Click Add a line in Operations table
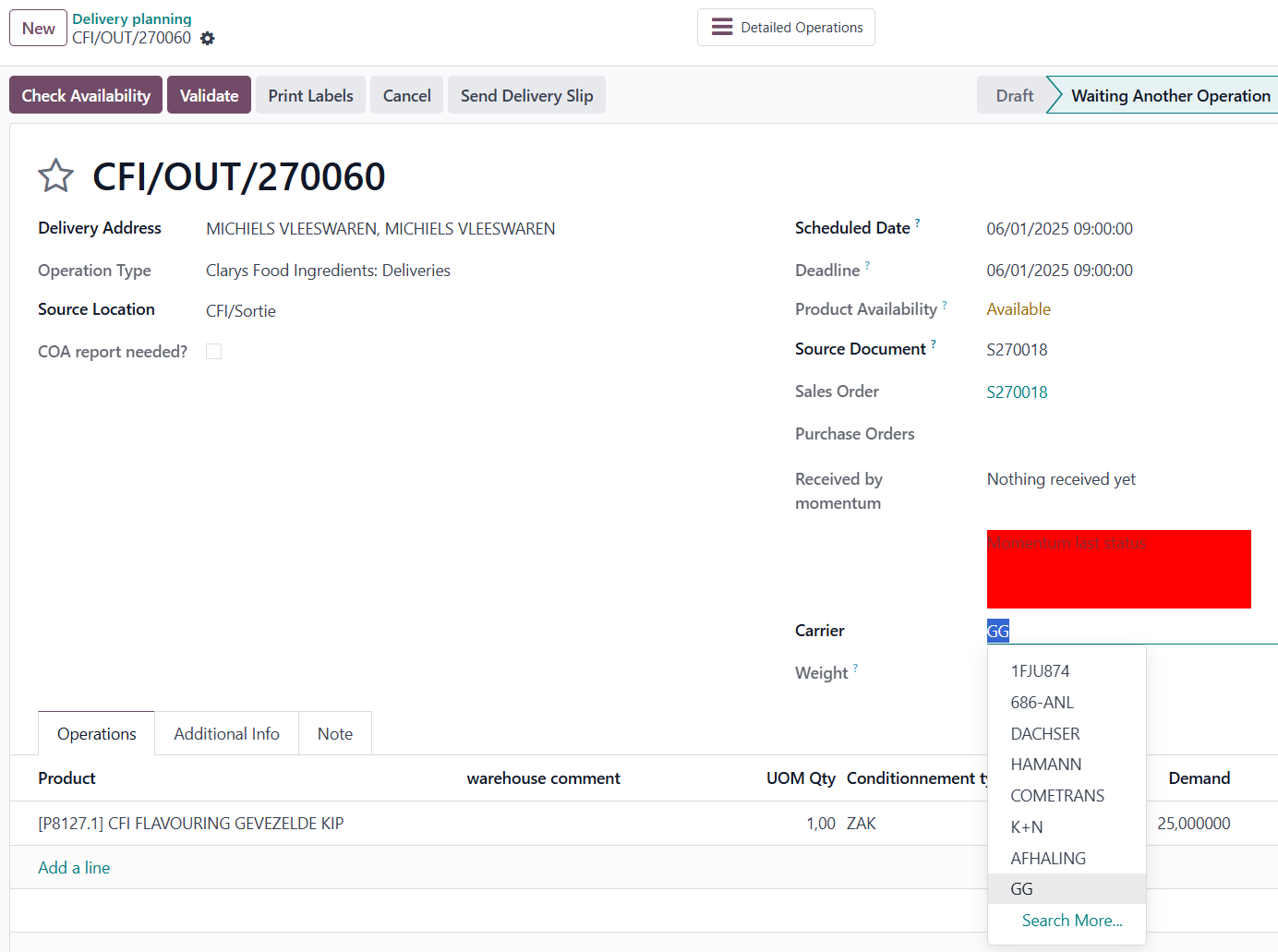Viewport: 1278px width, 952px height. 74,868
